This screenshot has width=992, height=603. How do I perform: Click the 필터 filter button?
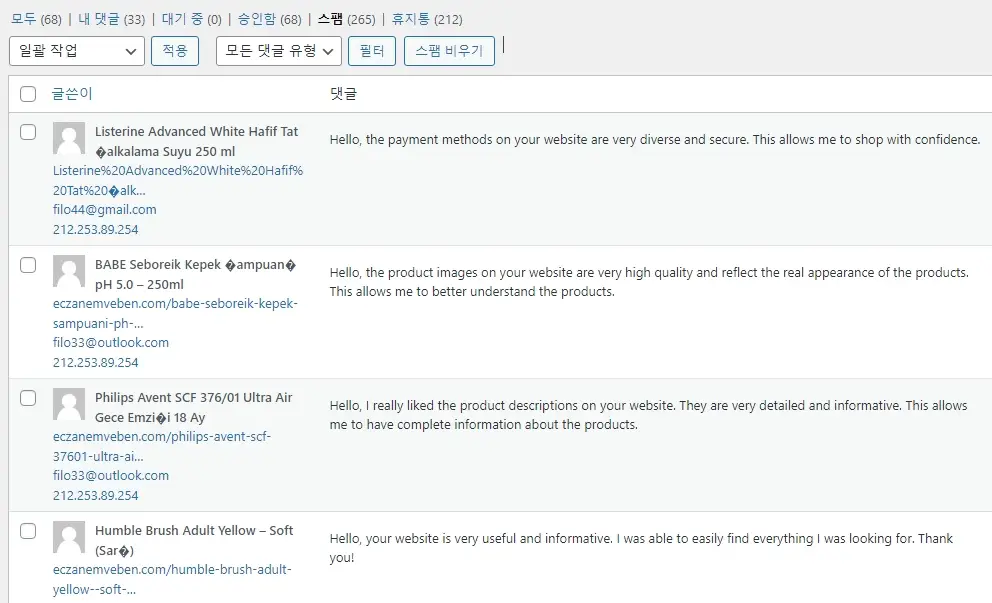click(x=372, y=51)
